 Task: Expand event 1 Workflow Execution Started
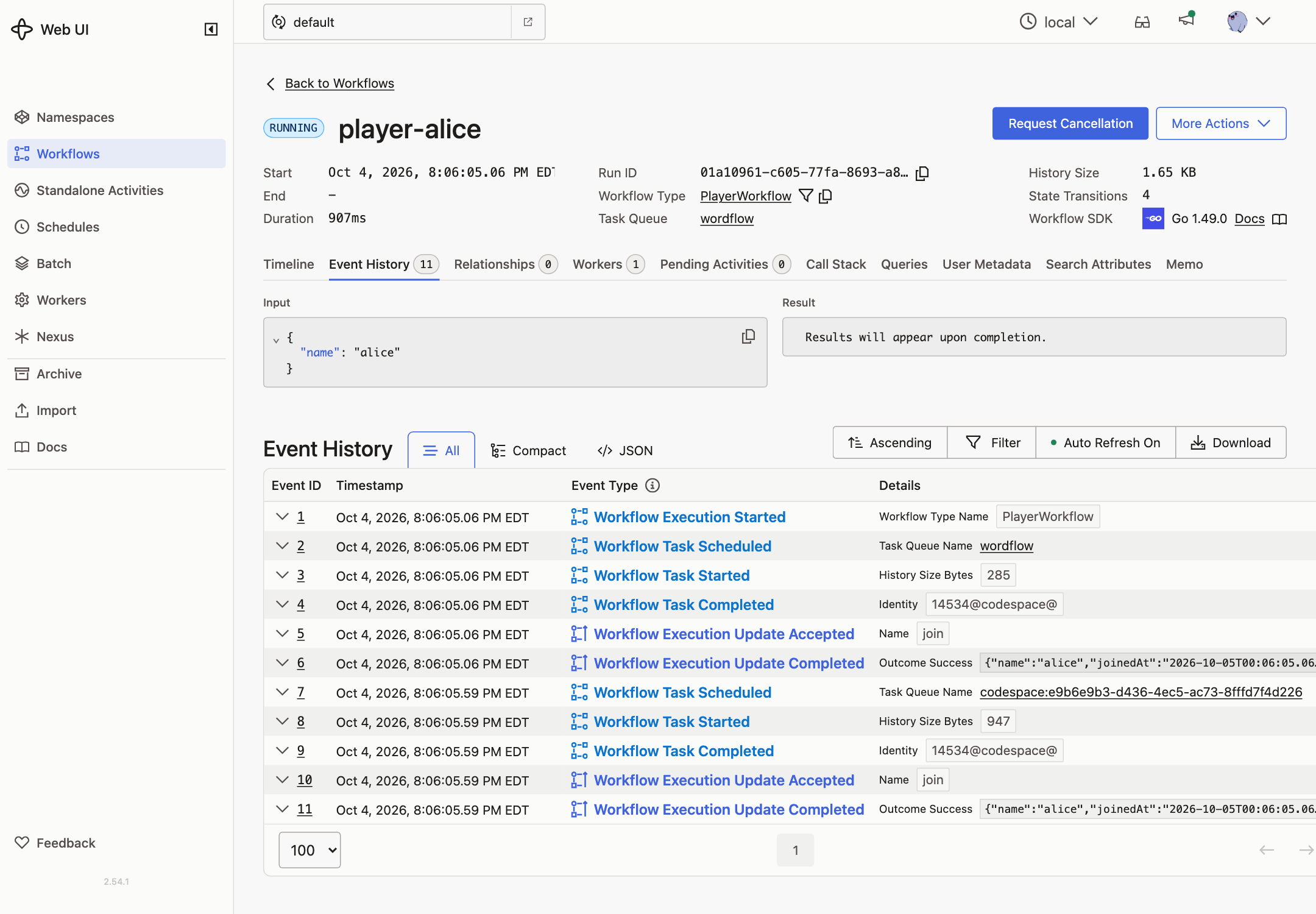pos(282,517)
